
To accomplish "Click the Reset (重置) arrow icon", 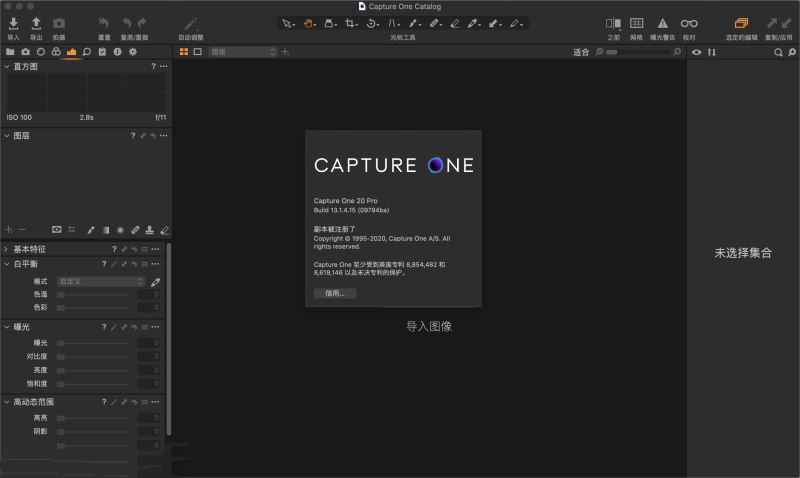I will 104,23.
